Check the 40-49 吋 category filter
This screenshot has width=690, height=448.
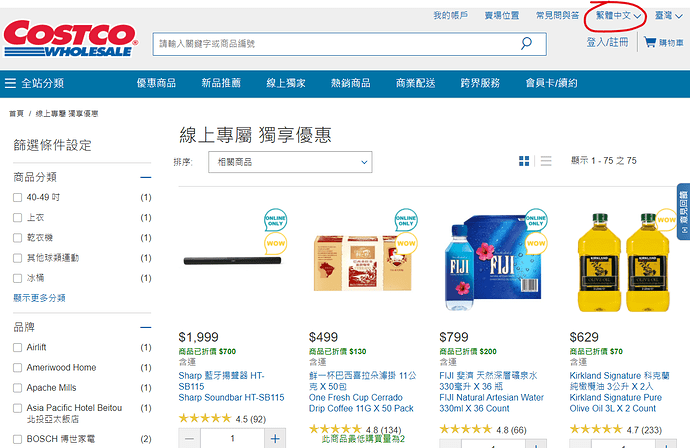[x=18, y=198]
